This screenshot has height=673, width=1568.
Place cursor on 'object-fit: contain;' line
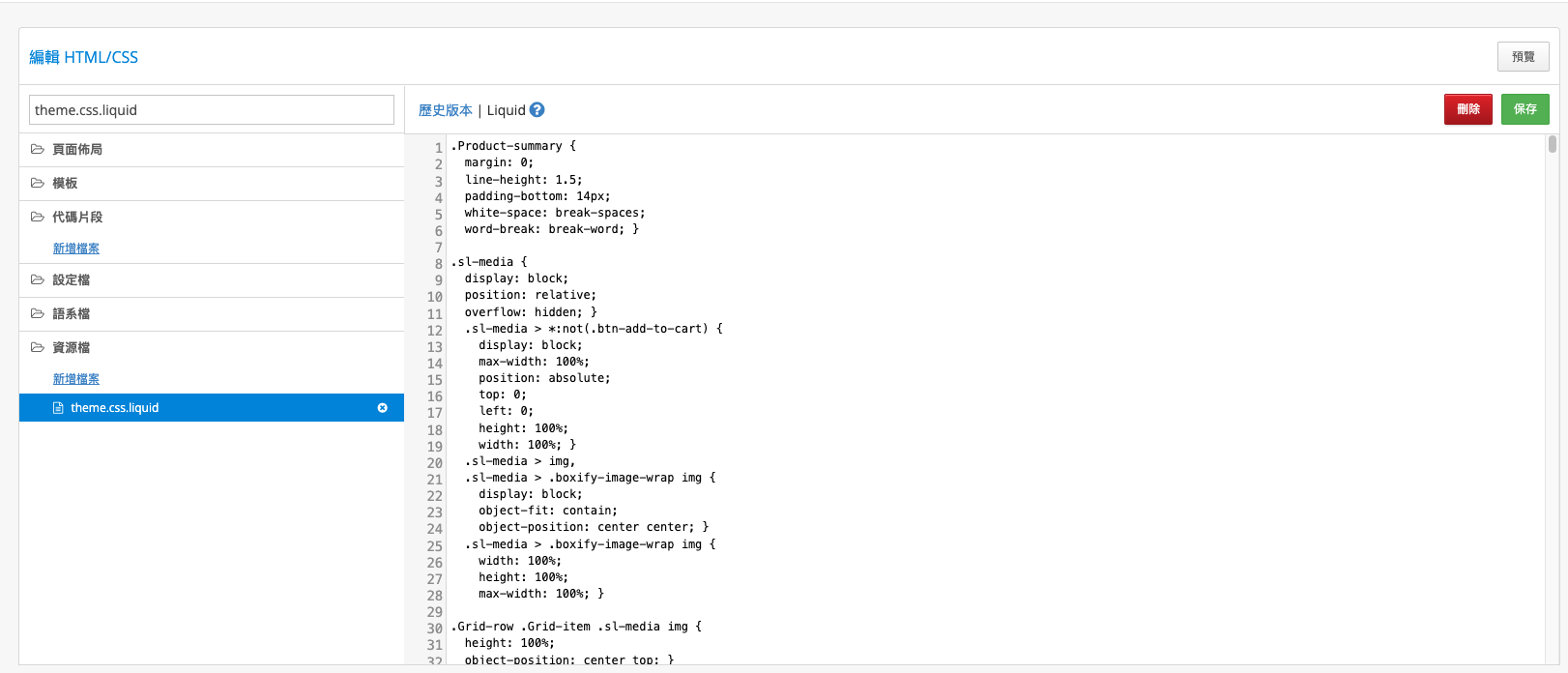coord(548,511)
